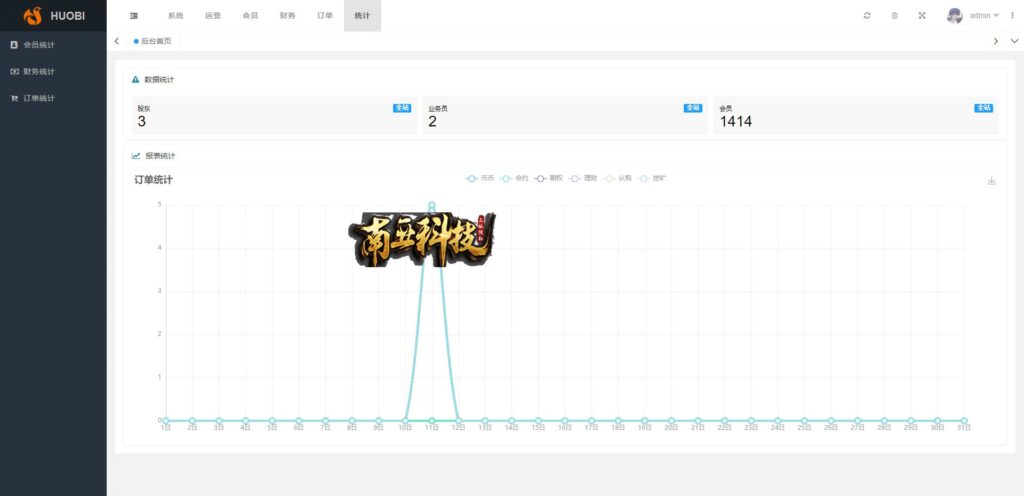The image size is (1024, 496).
Task: Open the 系统 top menu
Action: pyautogui.click(x=175, y=16)
